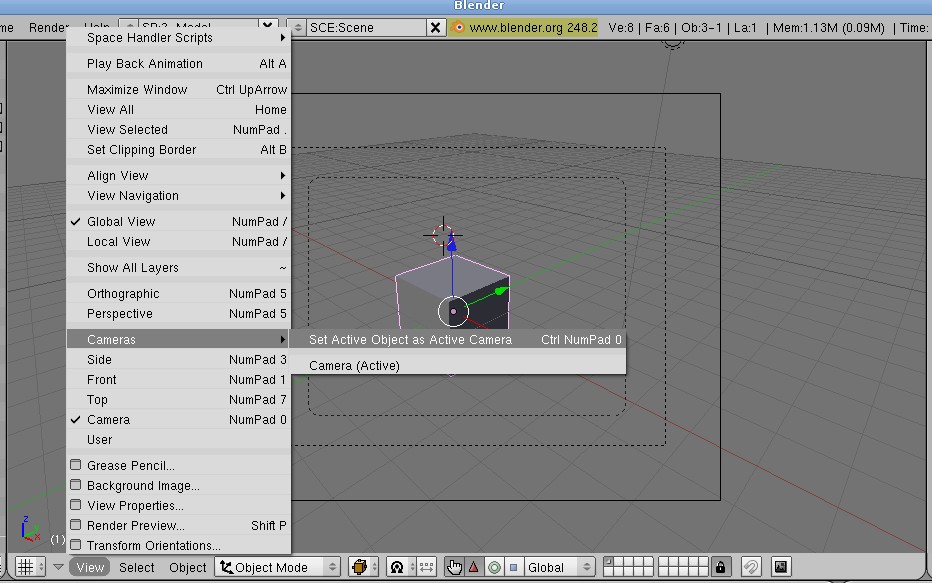932x583 pixels.
Task: Expand the Cameras submenu entry
Action: pos(178,339)
